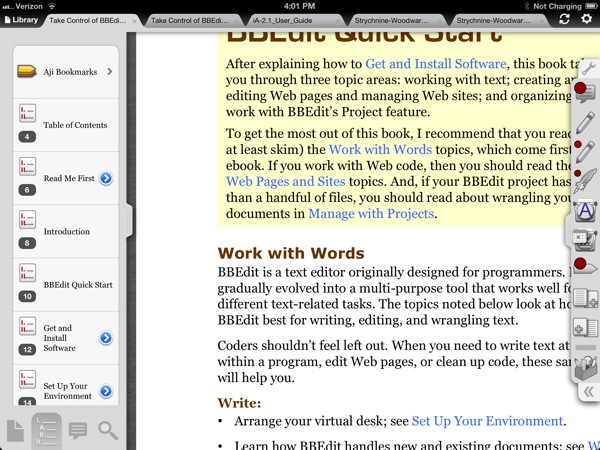Viewport: 600px width, 450px height.
Task: Show page thumbnails view in sidebar
Action: (x=16, y=430)
